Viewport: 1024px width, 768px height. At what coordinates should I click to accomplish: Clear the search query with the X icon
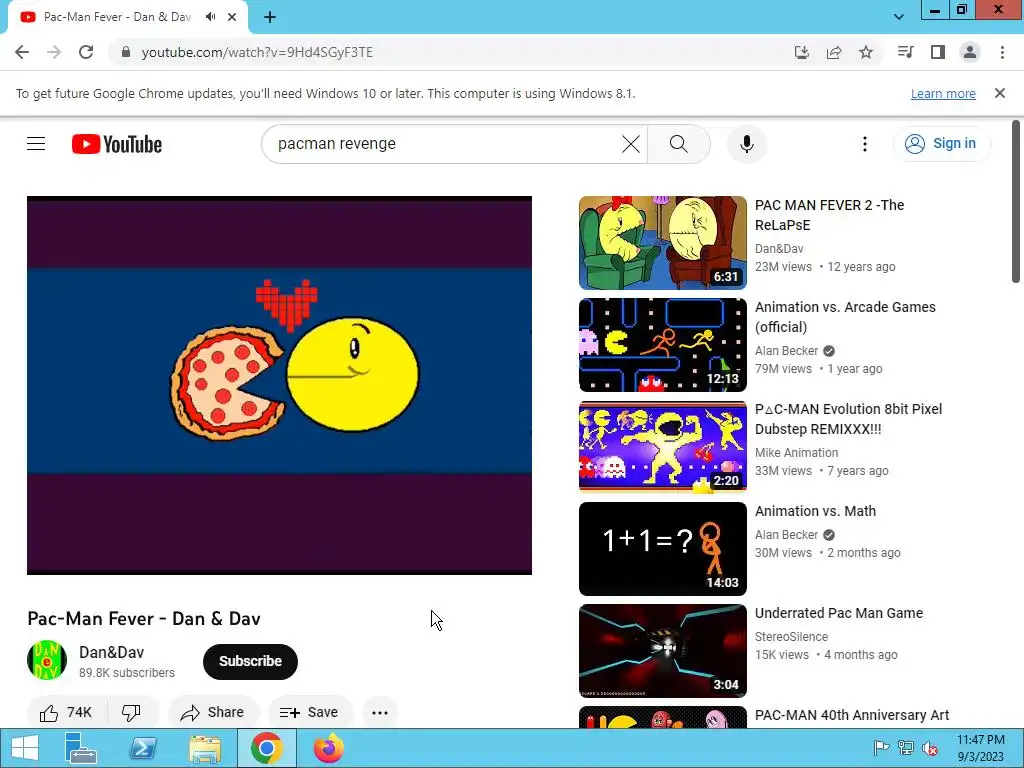[631, 144]
